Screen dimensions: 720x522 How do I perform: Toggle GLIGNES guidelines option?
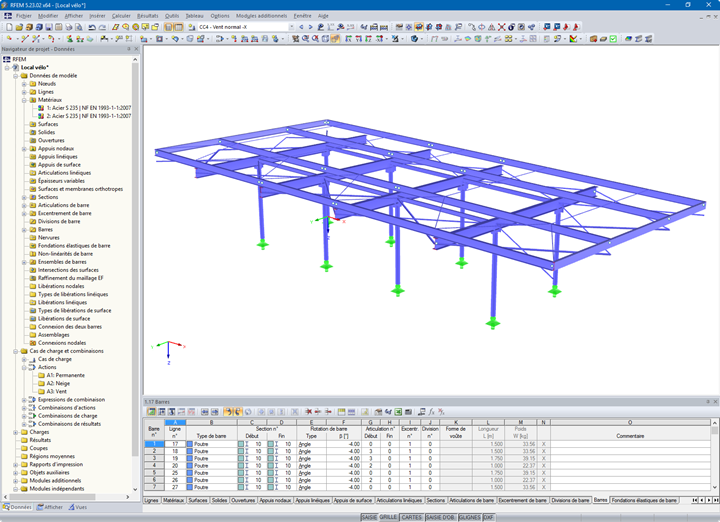coord(469,517)
